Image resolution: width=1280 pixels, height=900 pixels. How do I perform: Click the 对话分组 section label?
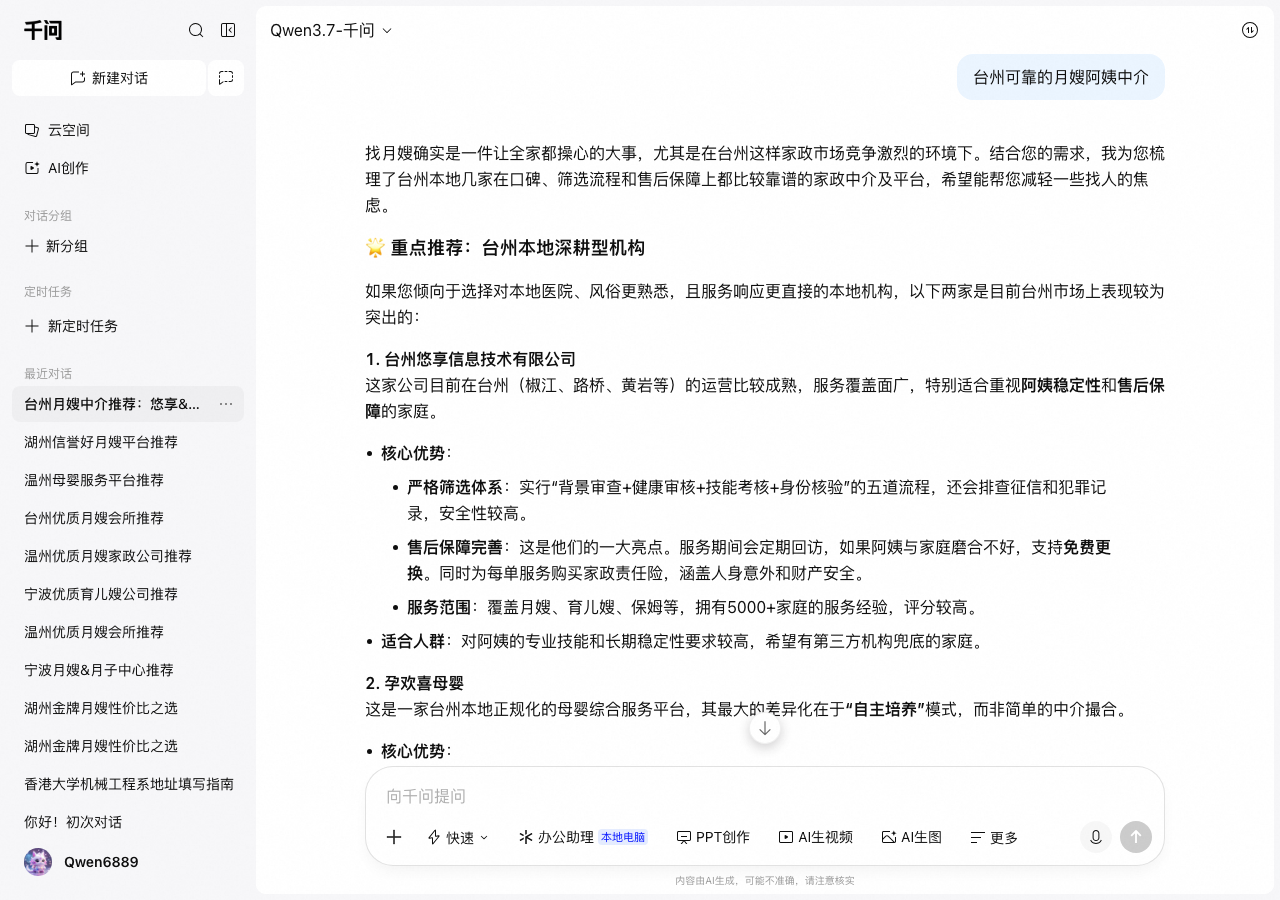[48, 215]
